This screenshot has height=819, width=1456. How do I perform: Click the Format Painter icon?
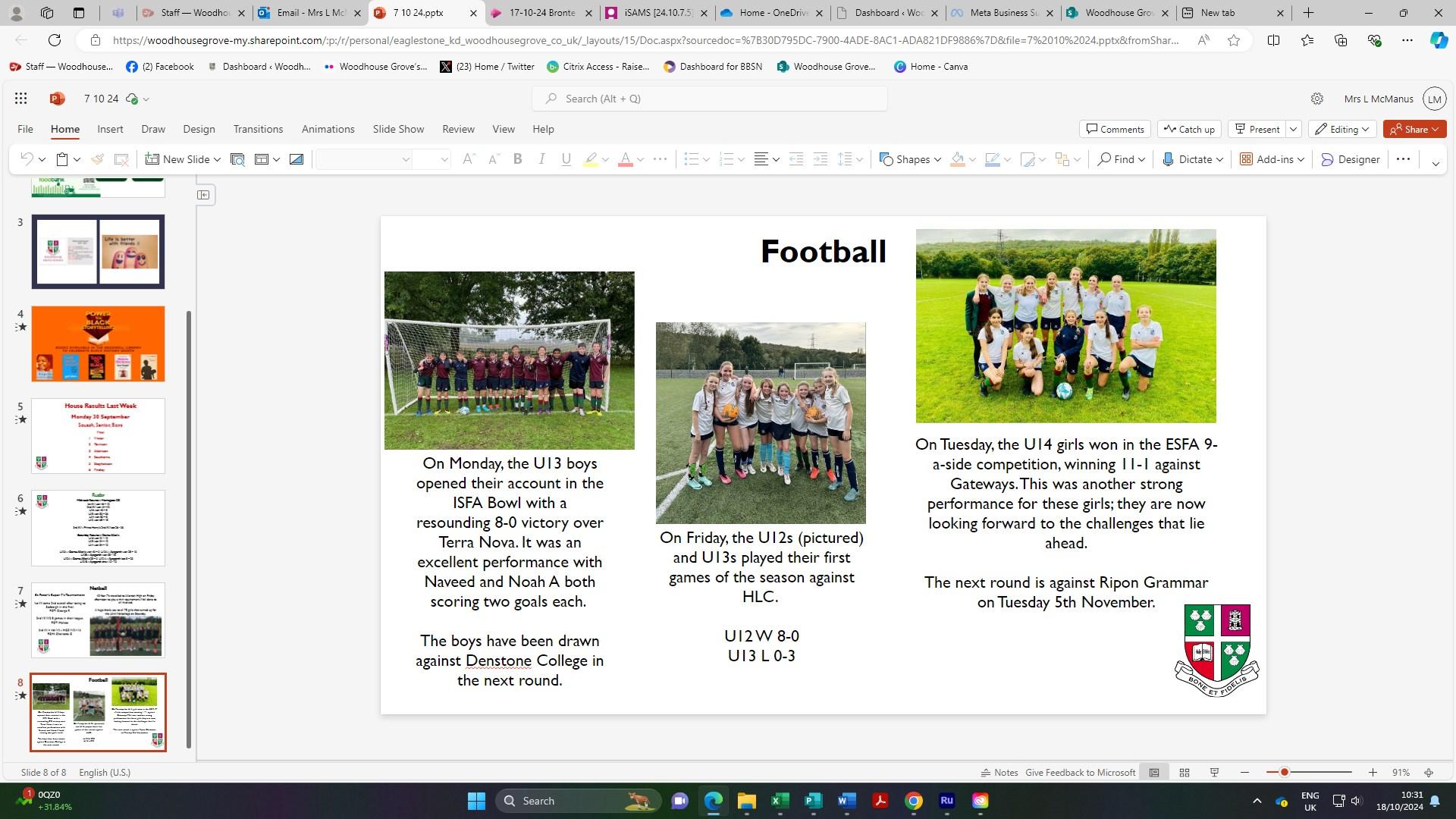click(97, 159)
